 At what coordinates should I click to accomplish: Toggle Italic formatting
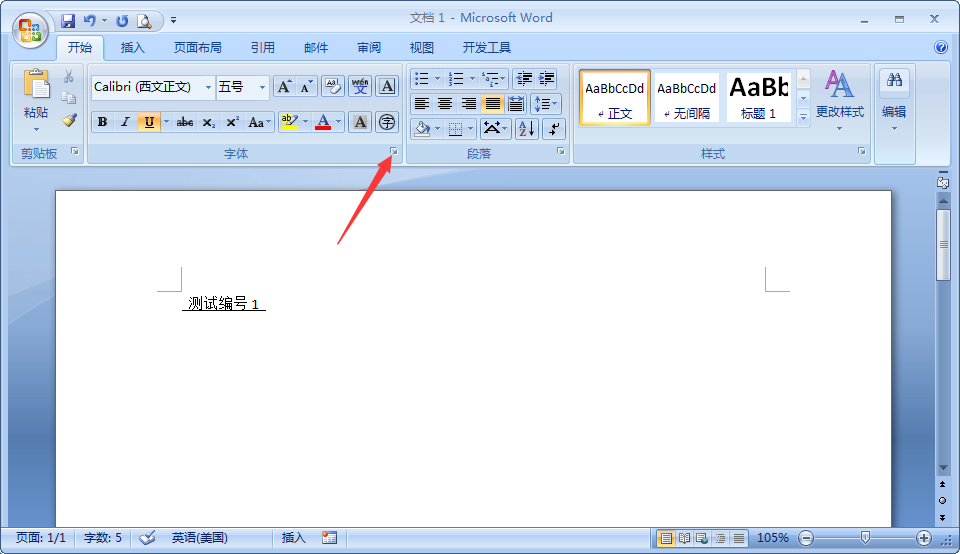(125, 122)
